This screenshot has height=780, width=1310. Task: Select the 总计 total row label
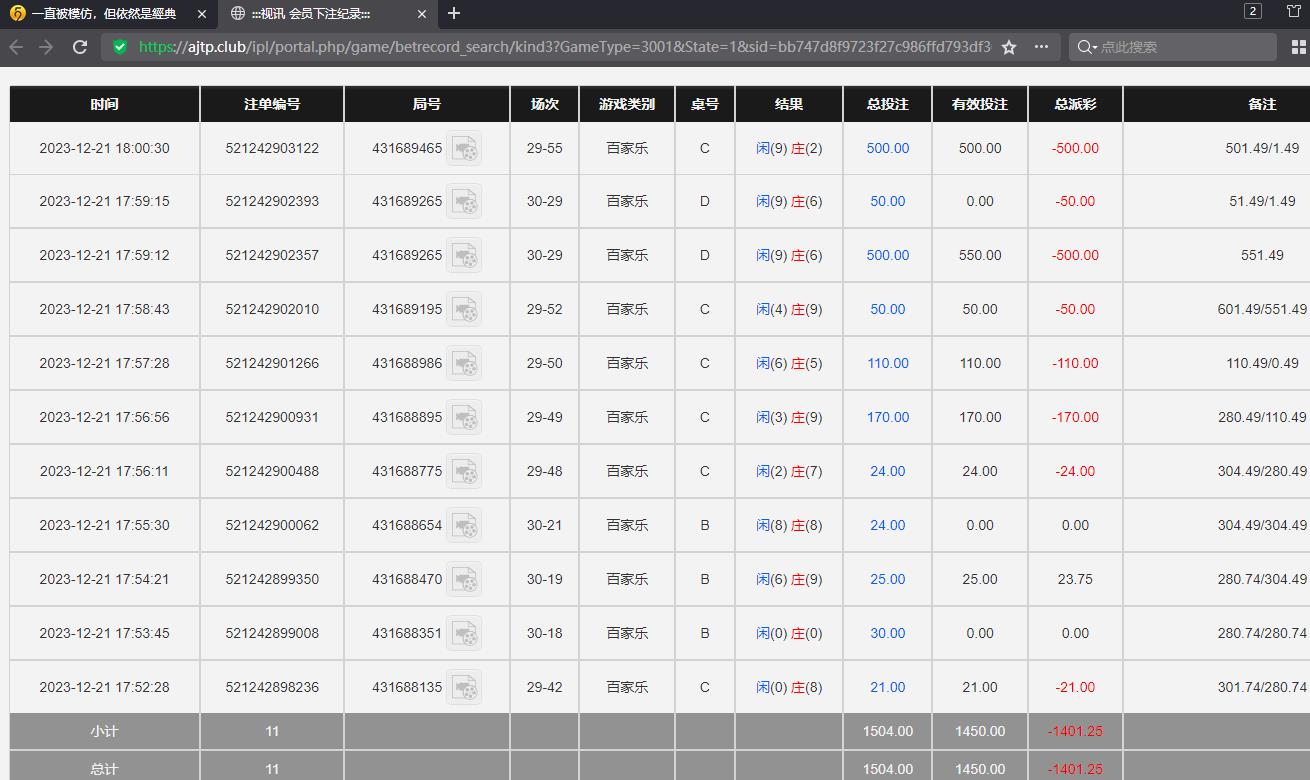coord(104,769)
